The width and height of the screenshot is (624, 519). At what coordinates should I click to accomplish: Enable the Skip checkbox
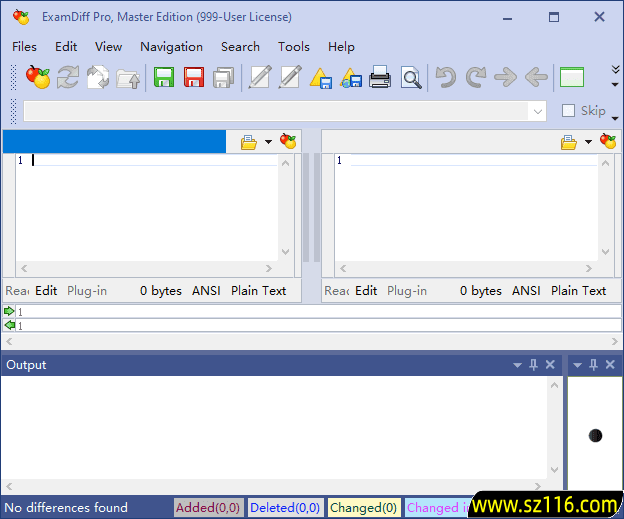[568, 111]
